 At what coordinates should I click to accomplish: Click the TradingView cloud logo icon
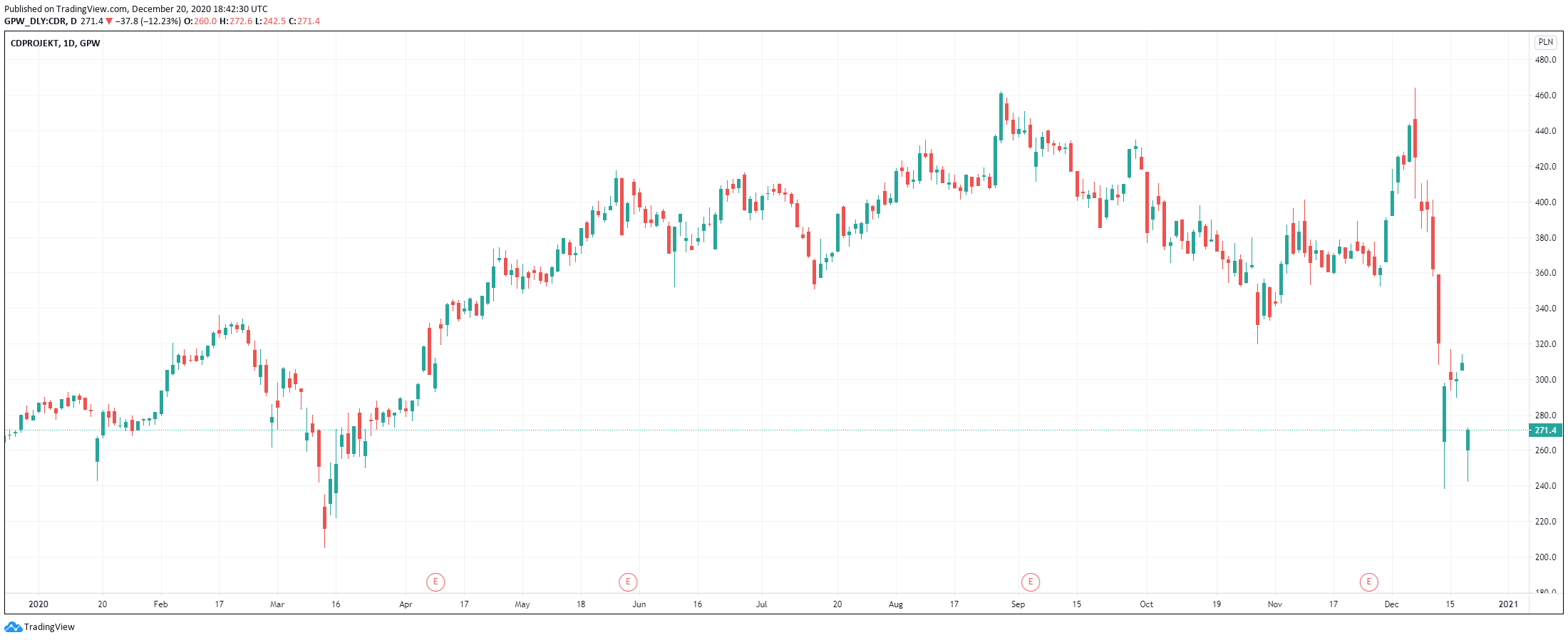[x=13, y=627]
